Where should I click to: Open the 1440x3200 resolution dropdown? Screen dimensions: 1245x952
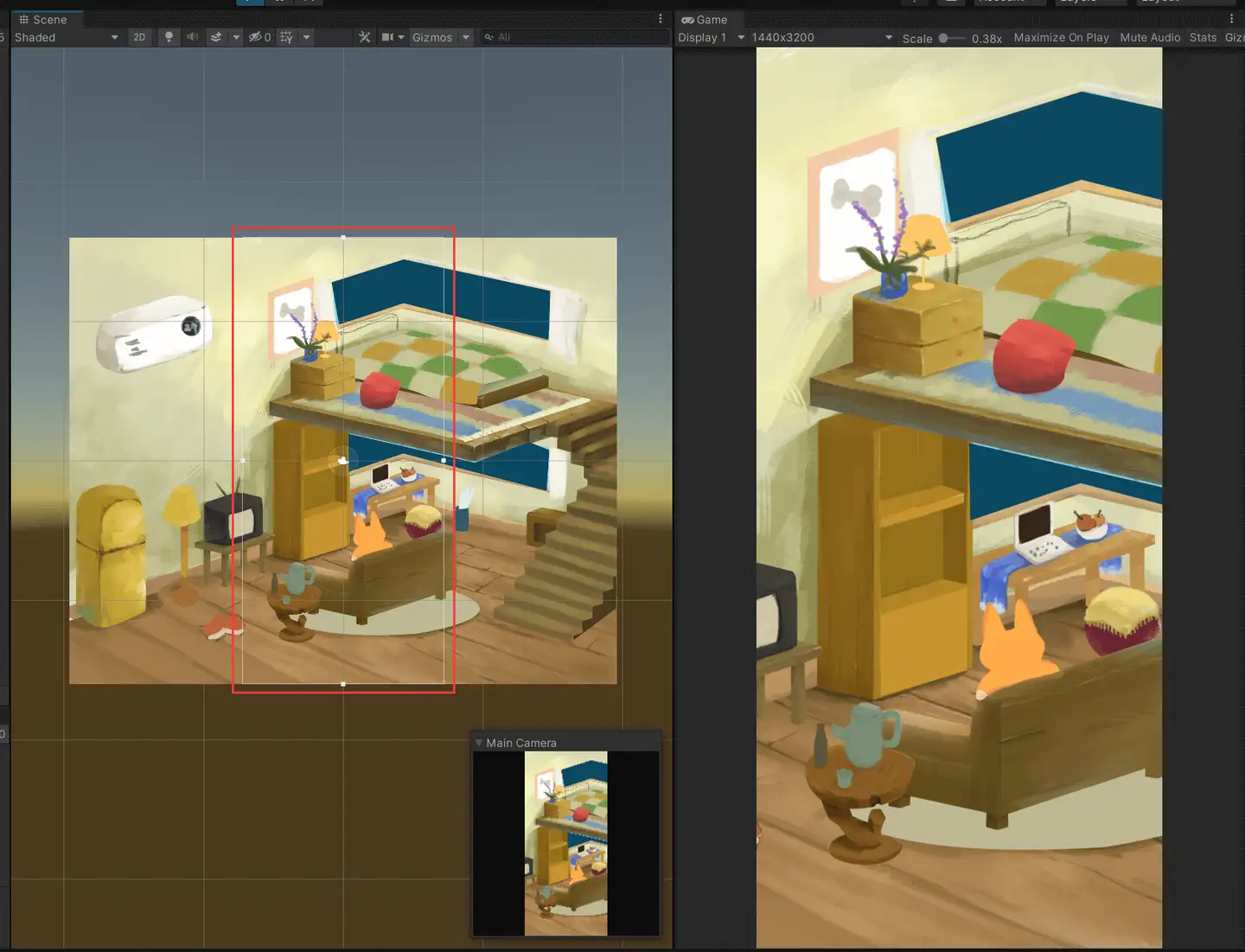(820, 37)
